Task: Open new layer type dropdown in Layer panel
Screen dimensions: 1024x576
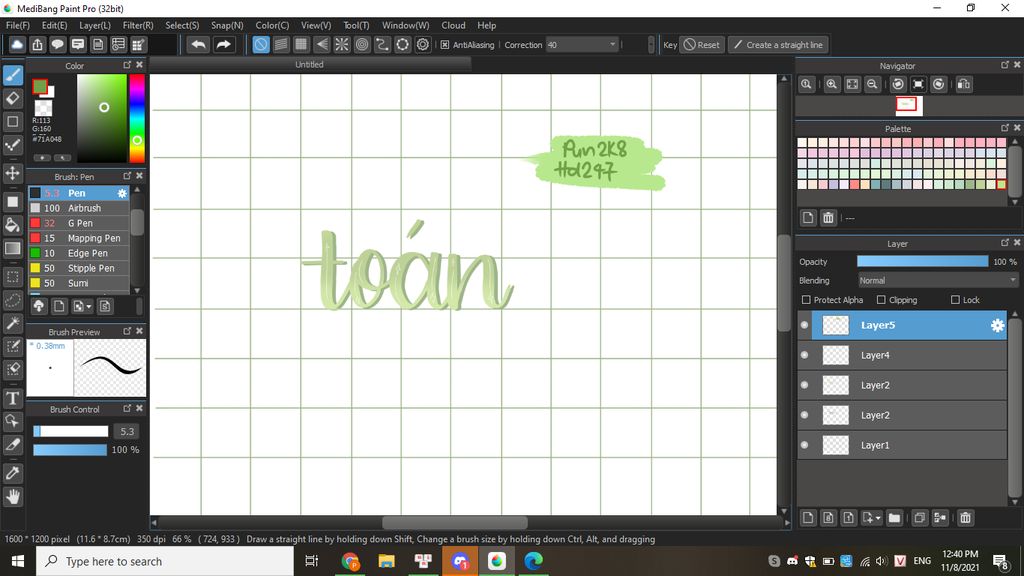Action: coord(878,518)
